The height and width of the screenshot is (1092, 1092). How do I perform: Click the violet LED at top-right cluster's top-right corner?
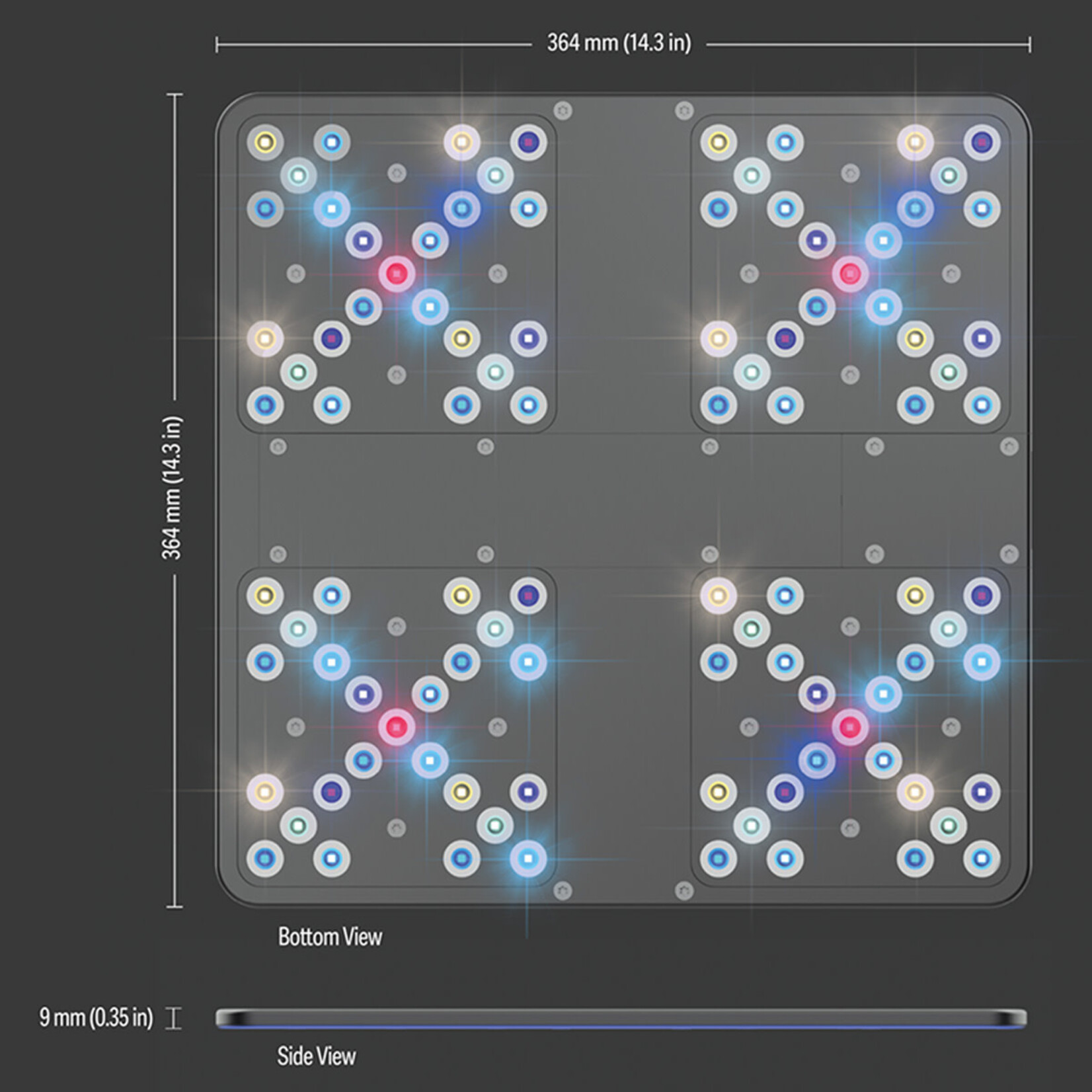coord(982,142)
